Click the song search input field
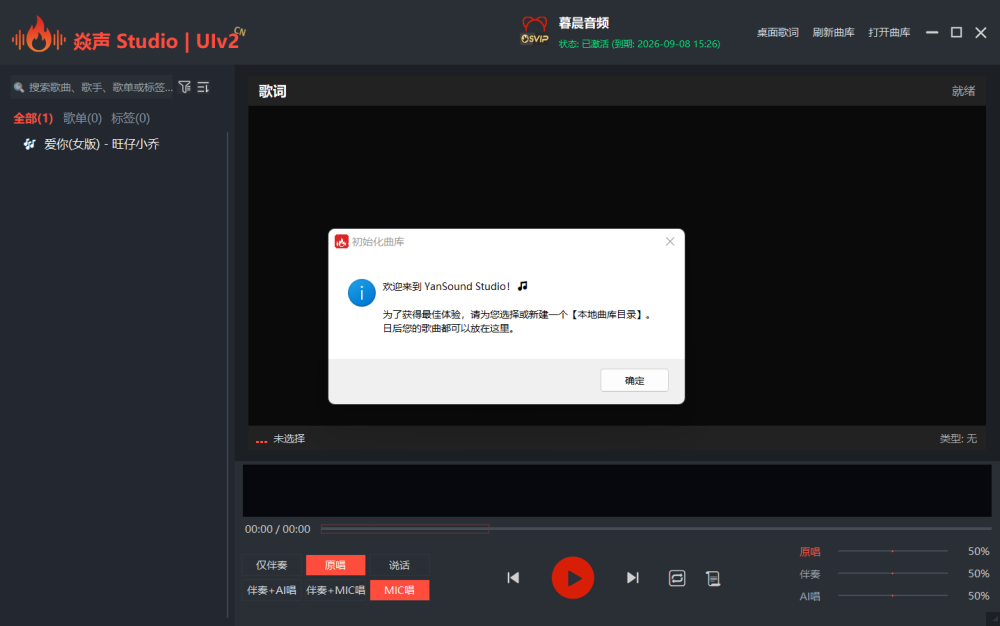Image resolution: width=1000 pixels, height=626 pixels. pos(92,87)
